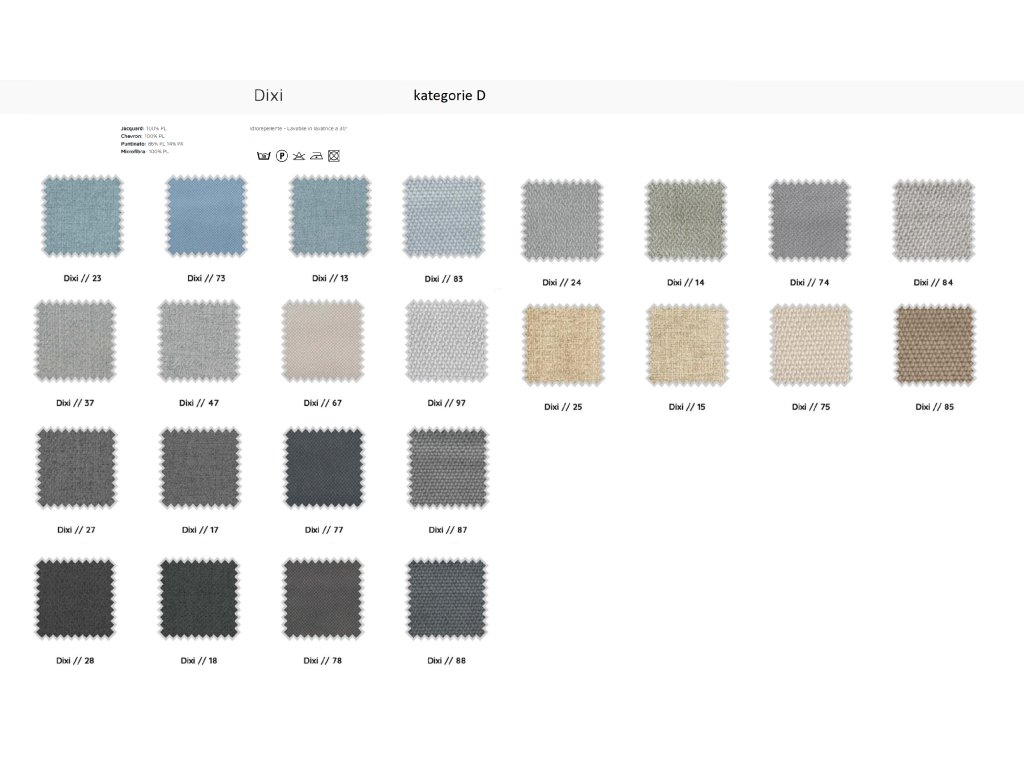
Task: Select the charcoal Dixi 28 swatch
Action: click(x=76, y=599)
